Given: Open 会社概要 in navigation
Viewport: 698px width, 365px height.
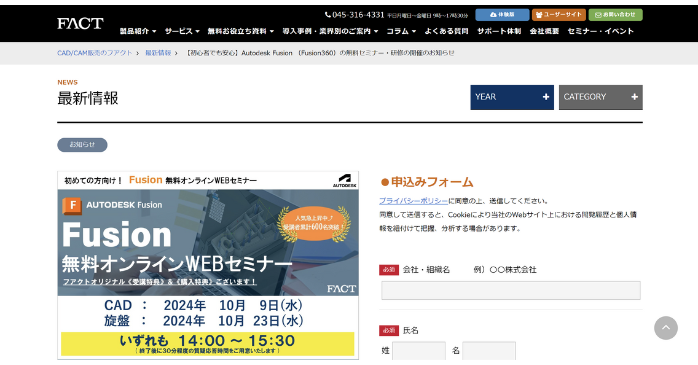Looking at the screenshot, I should 544,31.
